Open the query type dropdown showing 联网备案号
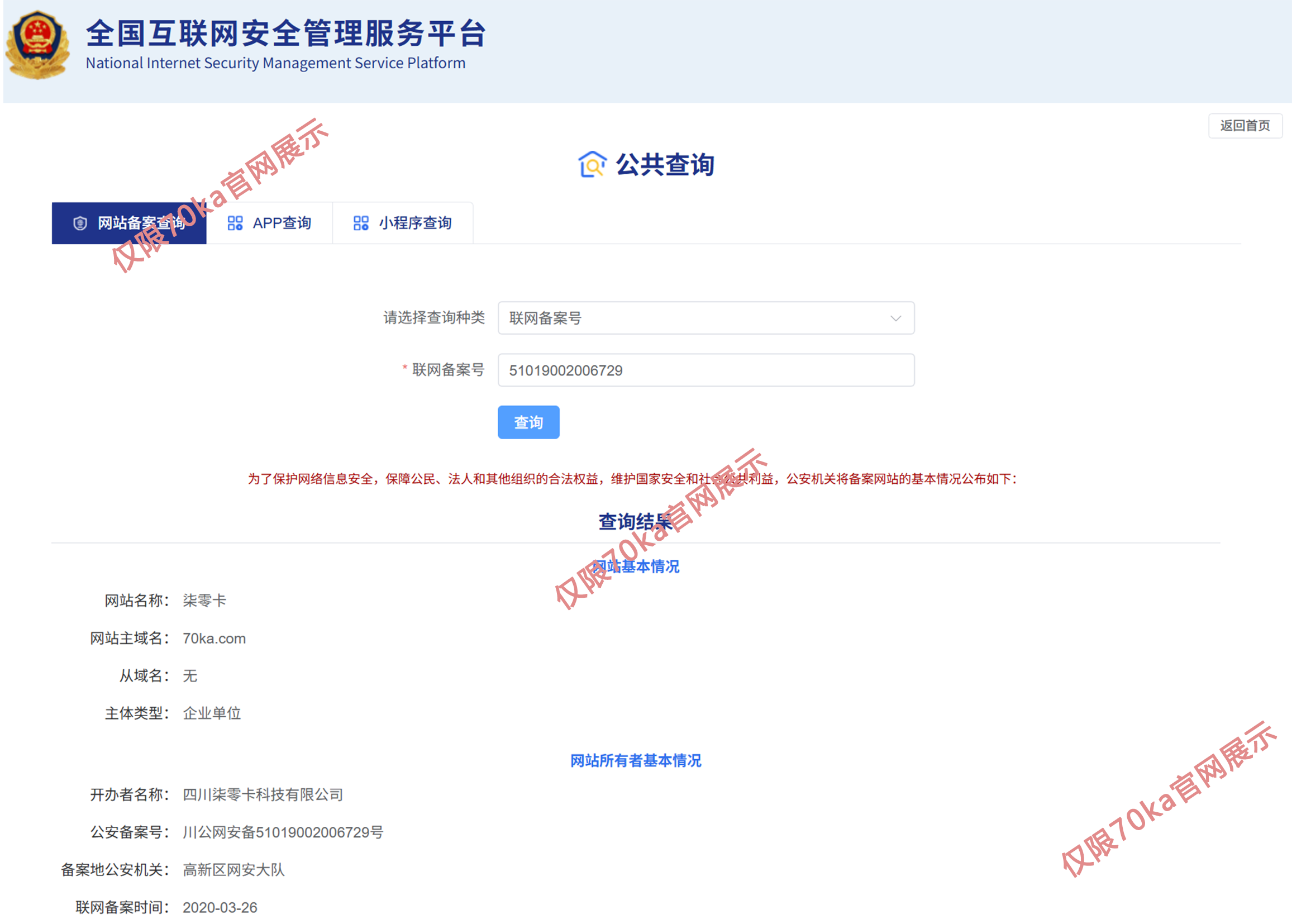The height and width of the screenshot is (924, 1306). pos(706,318)
